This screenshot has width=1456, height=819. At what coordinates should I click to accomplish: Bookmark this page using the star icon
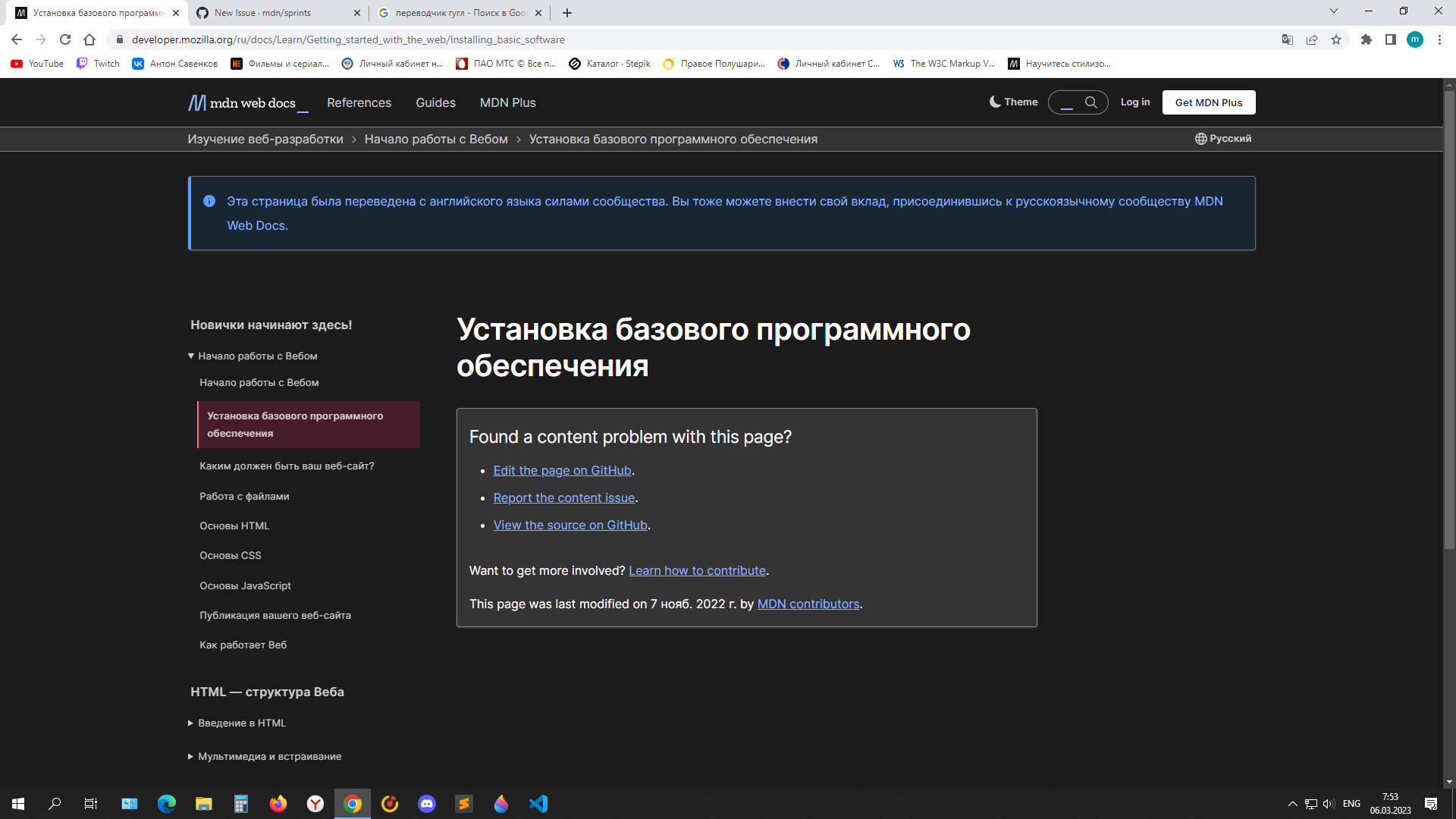coord(1337,39)
